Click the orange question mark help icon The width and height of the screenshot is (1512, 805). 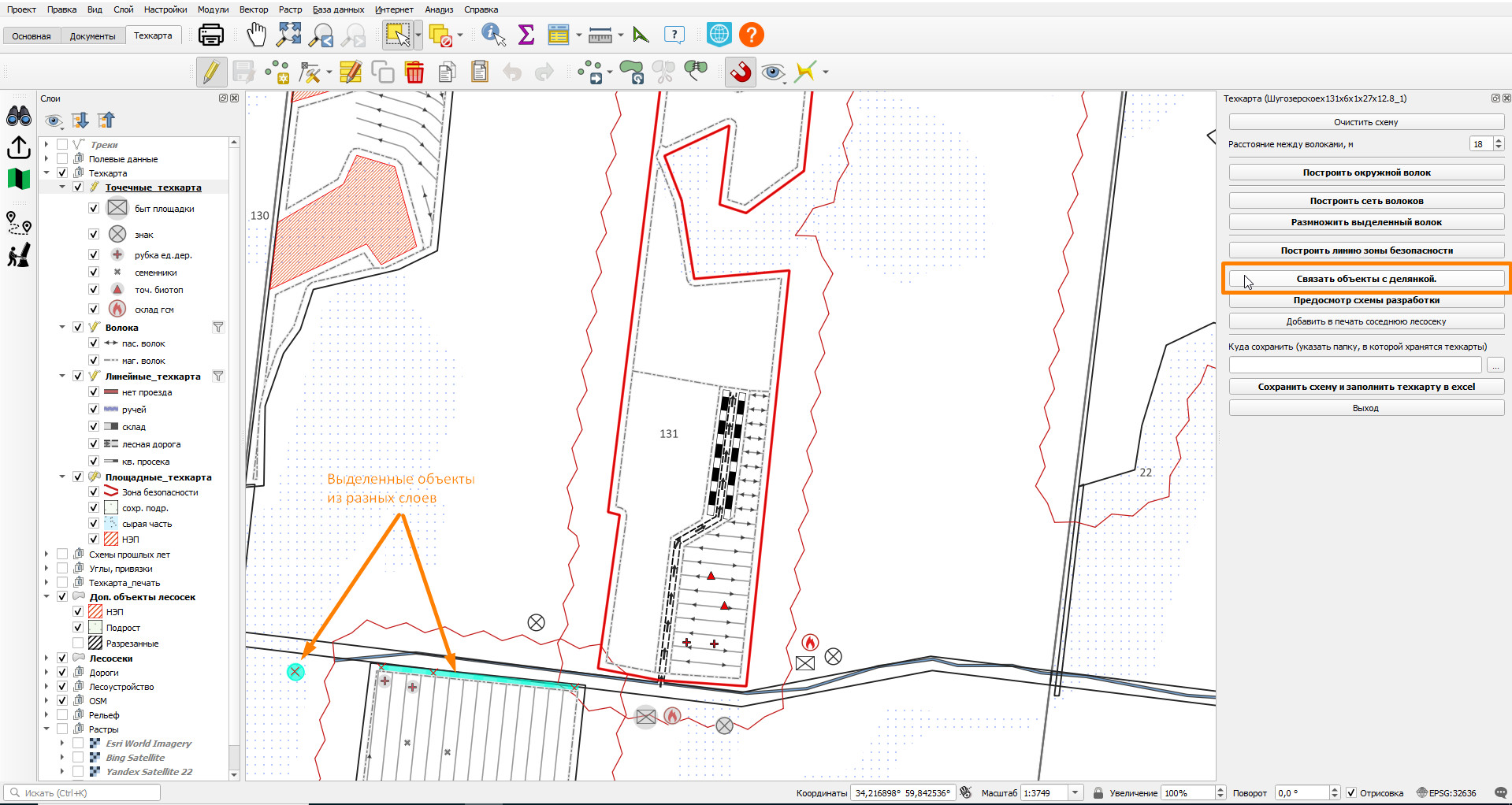tap(752, 35)
